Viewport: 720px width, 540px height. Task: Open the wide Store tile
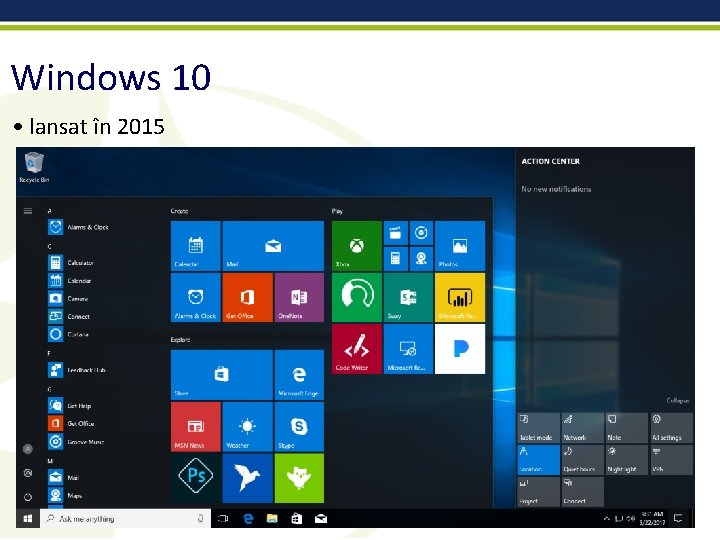[222, 375]
